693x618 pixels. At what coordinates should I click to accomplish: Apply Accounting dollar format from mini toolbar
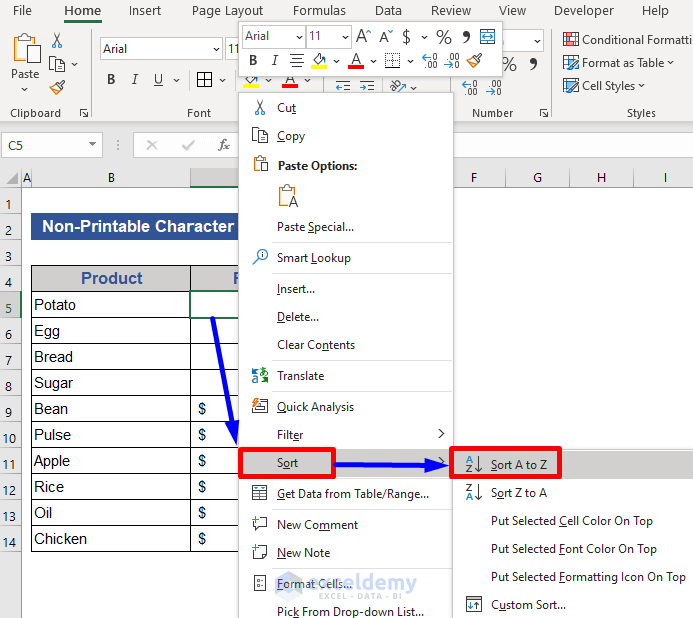pos(406,36)
